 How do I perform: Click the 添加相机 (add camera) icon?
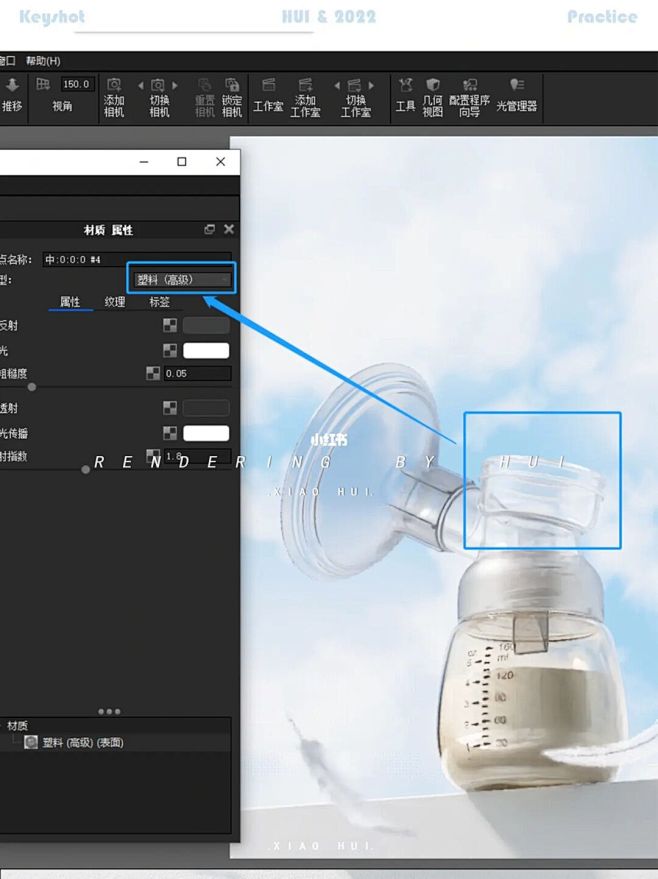click(114, 97)
